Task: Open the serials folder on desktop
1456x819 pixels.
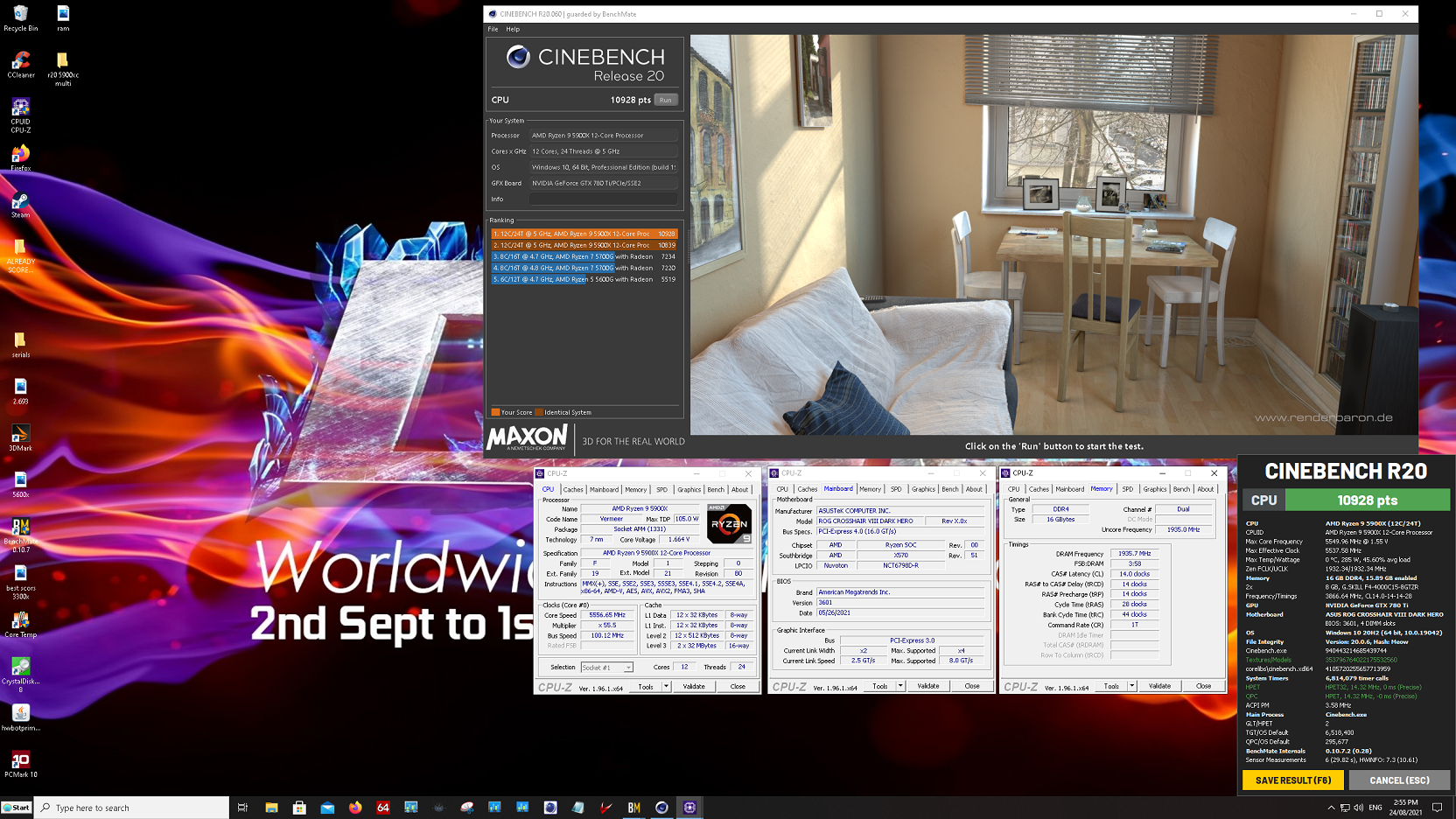Action: coord(21,345)
